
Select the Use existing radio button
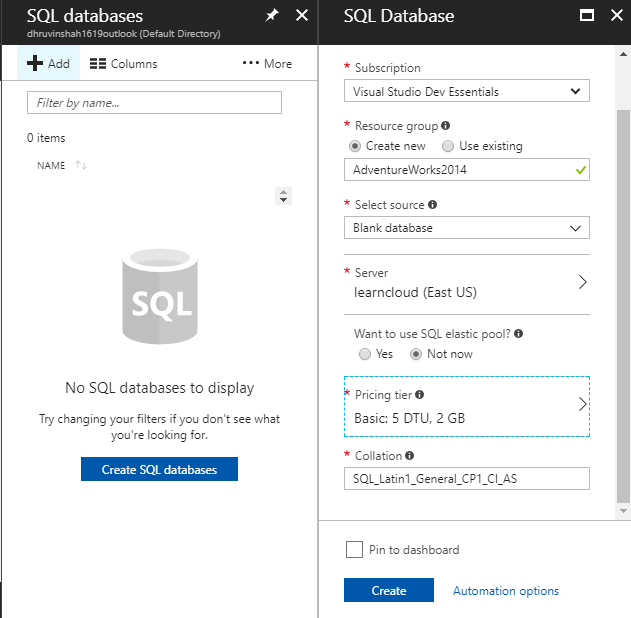(448, 146)
